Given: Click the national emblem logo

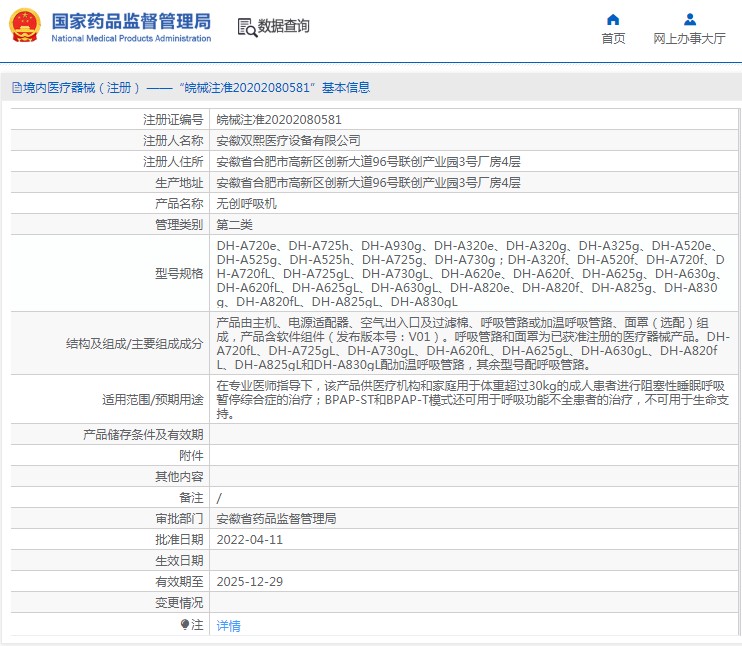Looking at the screenshot, I should 25,26.
